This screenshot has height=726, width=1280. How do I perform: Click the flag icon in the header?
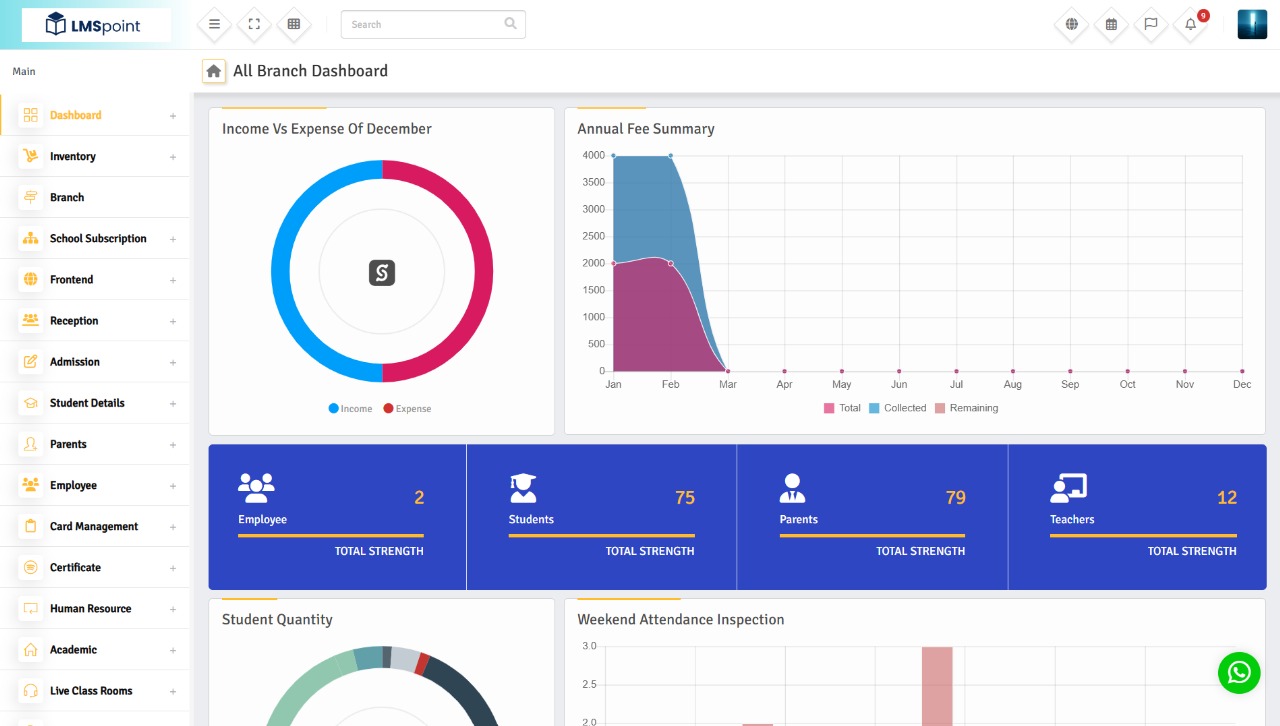coord(1150,24)
